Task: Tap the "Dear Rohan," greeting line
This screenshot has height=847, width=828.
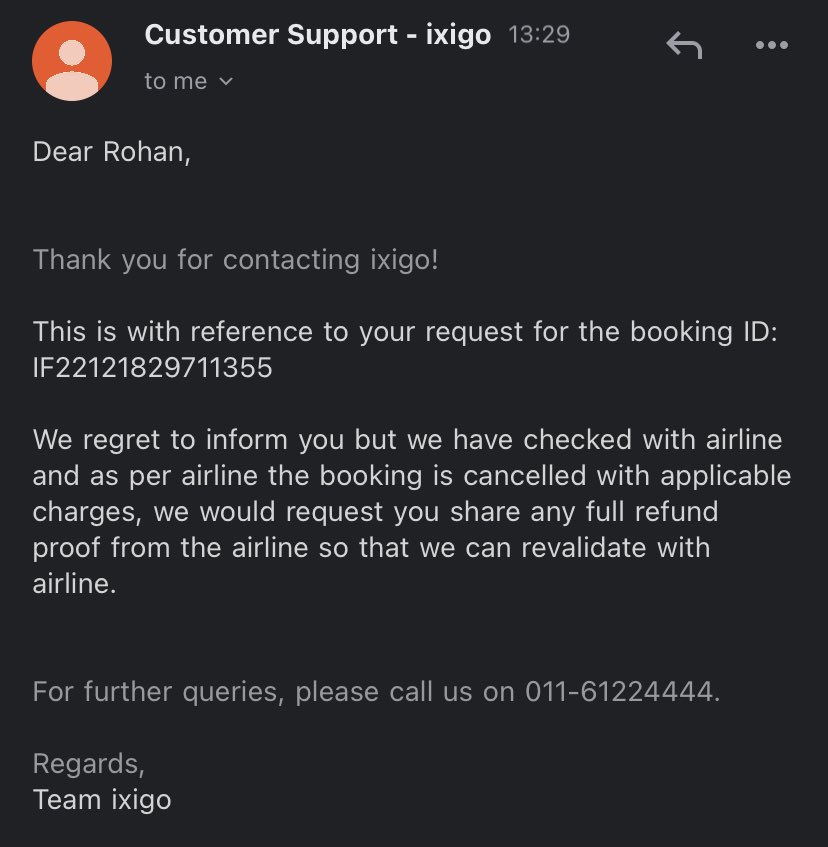Action: click(x=112, y=152)
